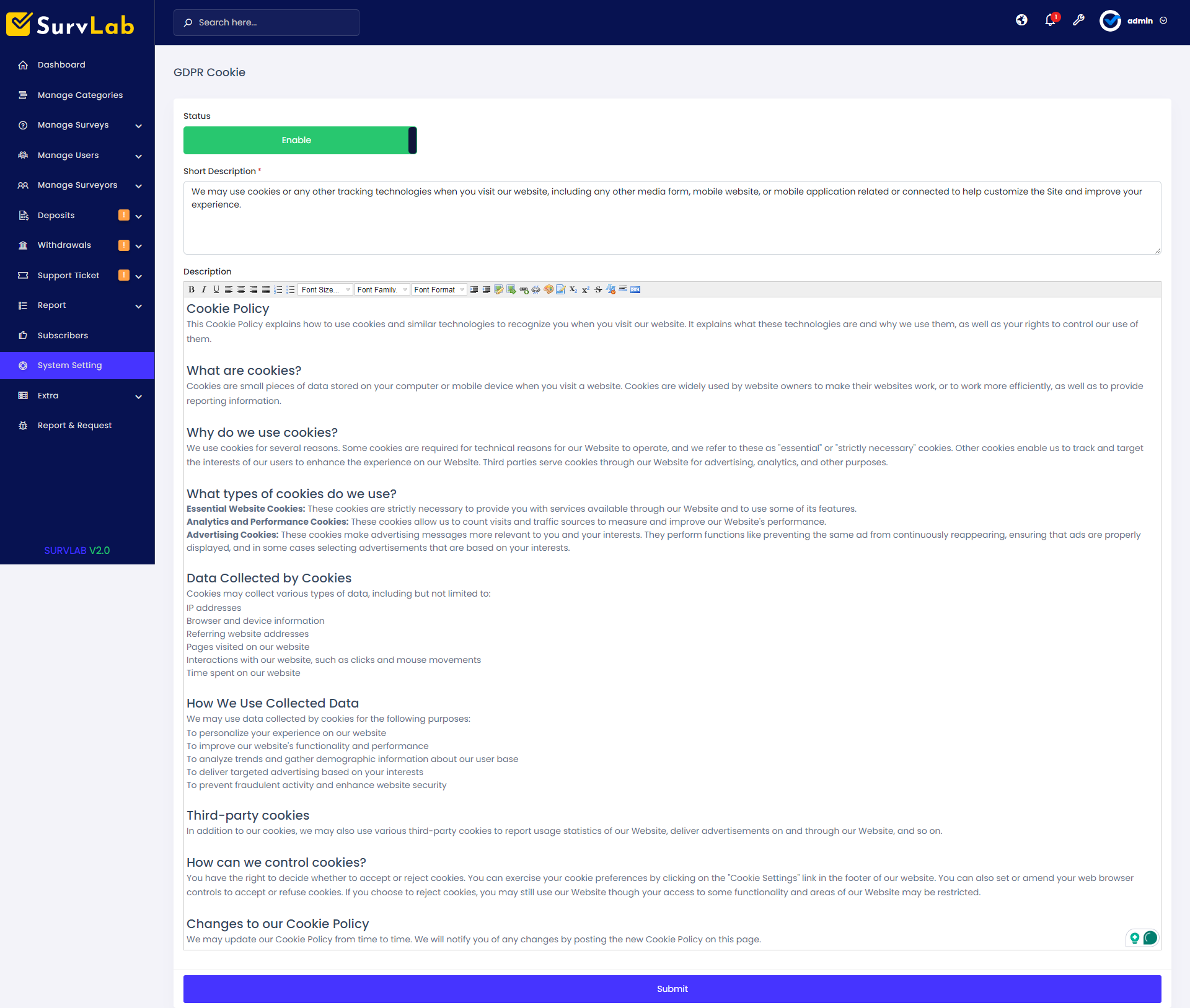This screenshot has width=1190, height=1008.
Task: Click the search field at top
Action: [266, 22]
